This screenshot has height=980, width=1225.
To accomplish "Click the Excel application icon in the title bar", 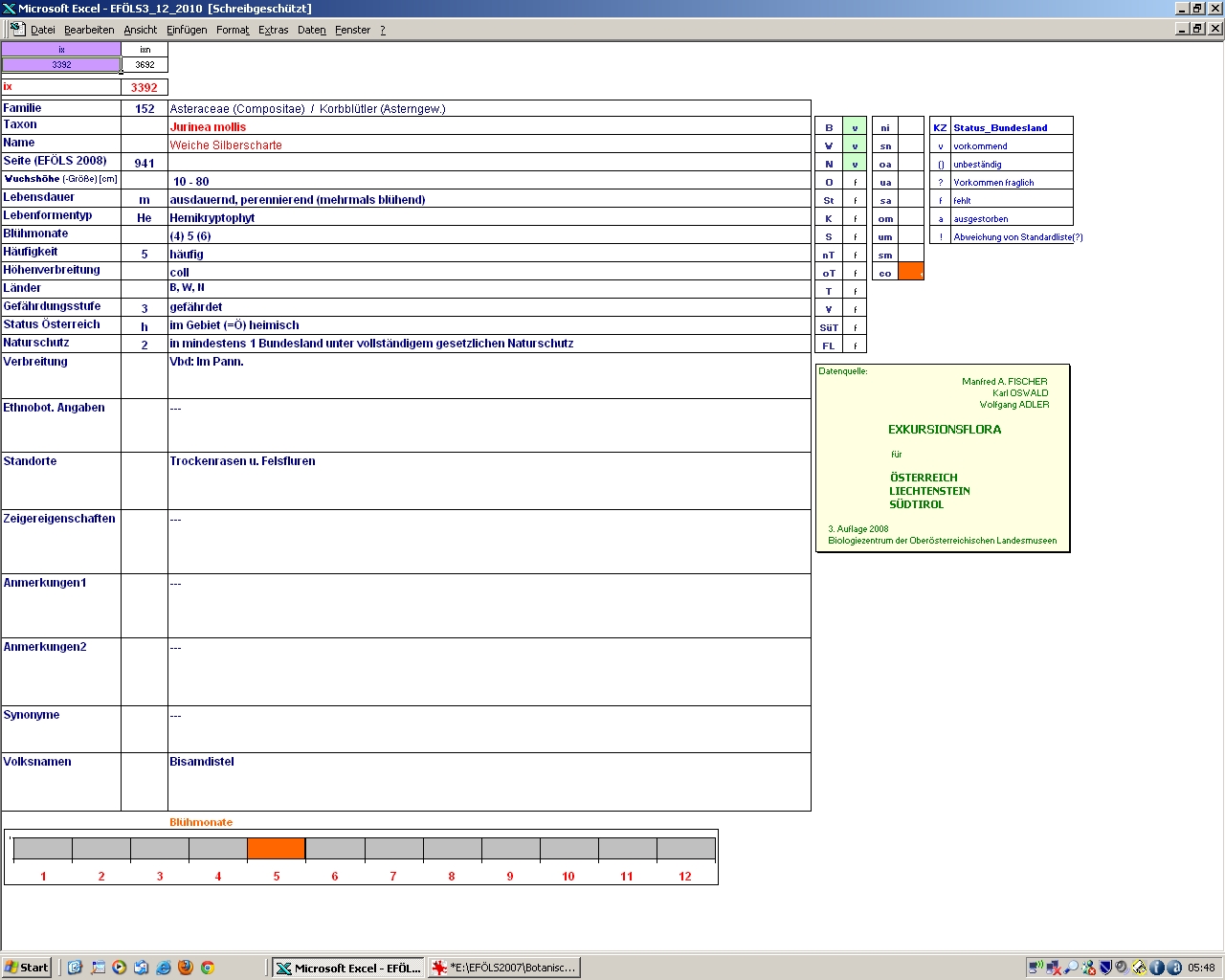I will tap(9, 9).
